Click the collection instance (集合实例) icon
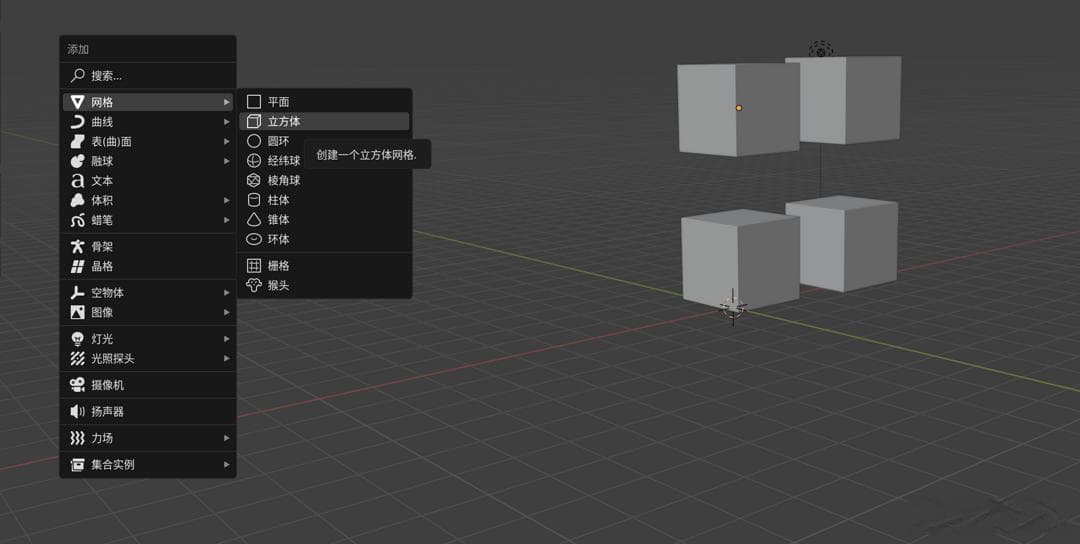The image size is (1080, 544). pos(77,464)
